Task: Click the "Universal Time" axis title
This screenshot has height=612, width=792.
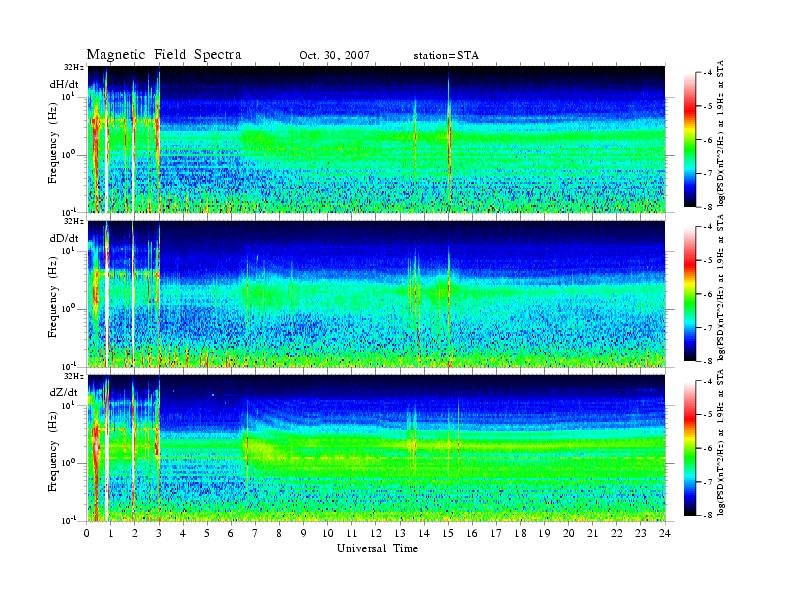Action: point(377,548)
